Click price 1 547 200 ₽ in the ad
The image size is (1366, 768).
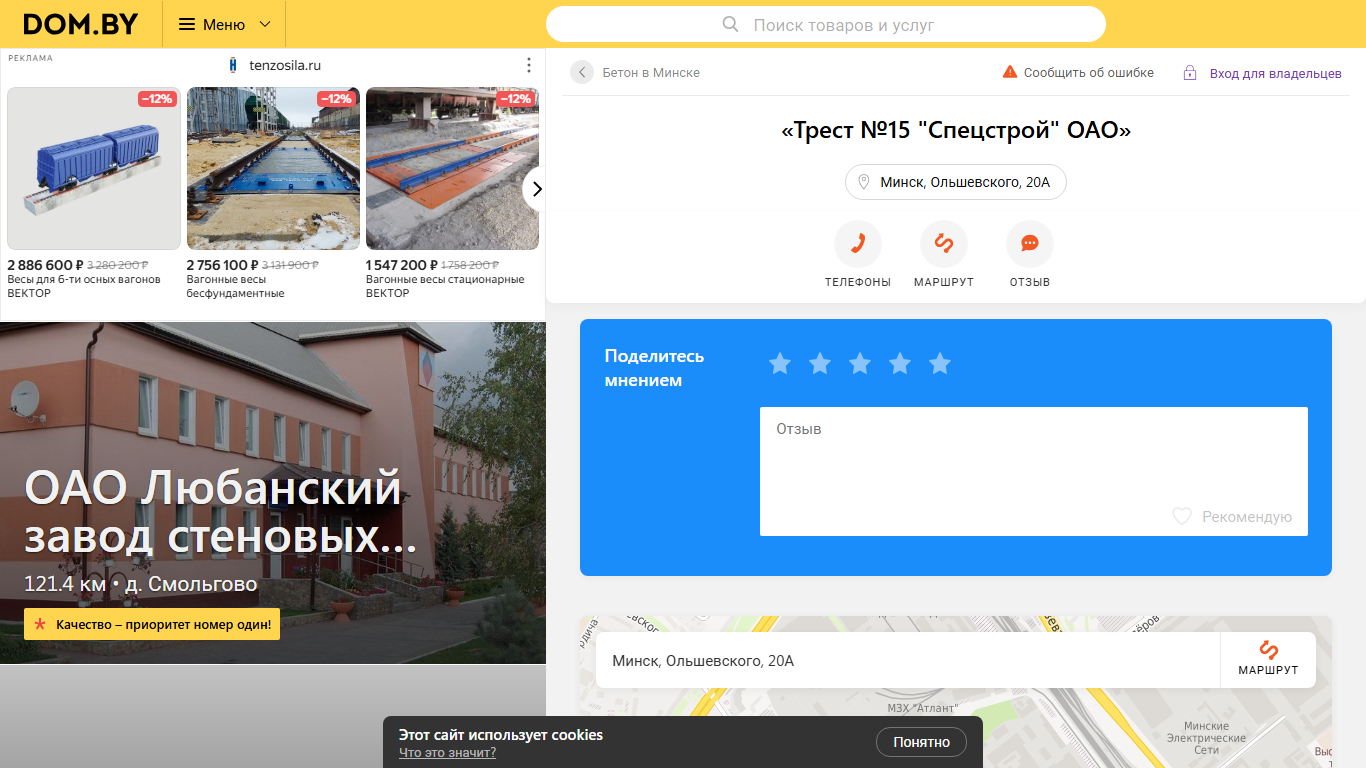point(402,265)
